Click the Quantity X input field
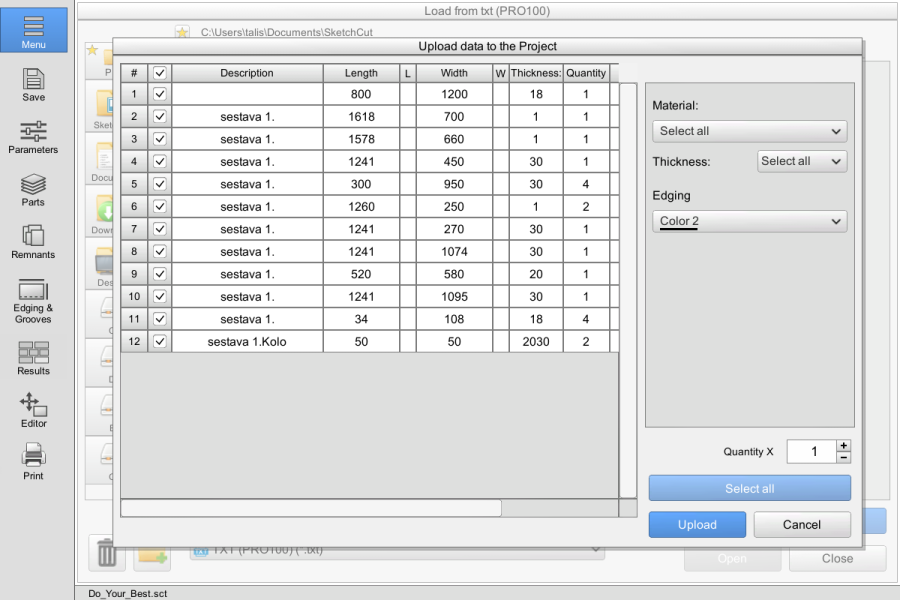Screen dimensions: 900x600 pos(812,451)
